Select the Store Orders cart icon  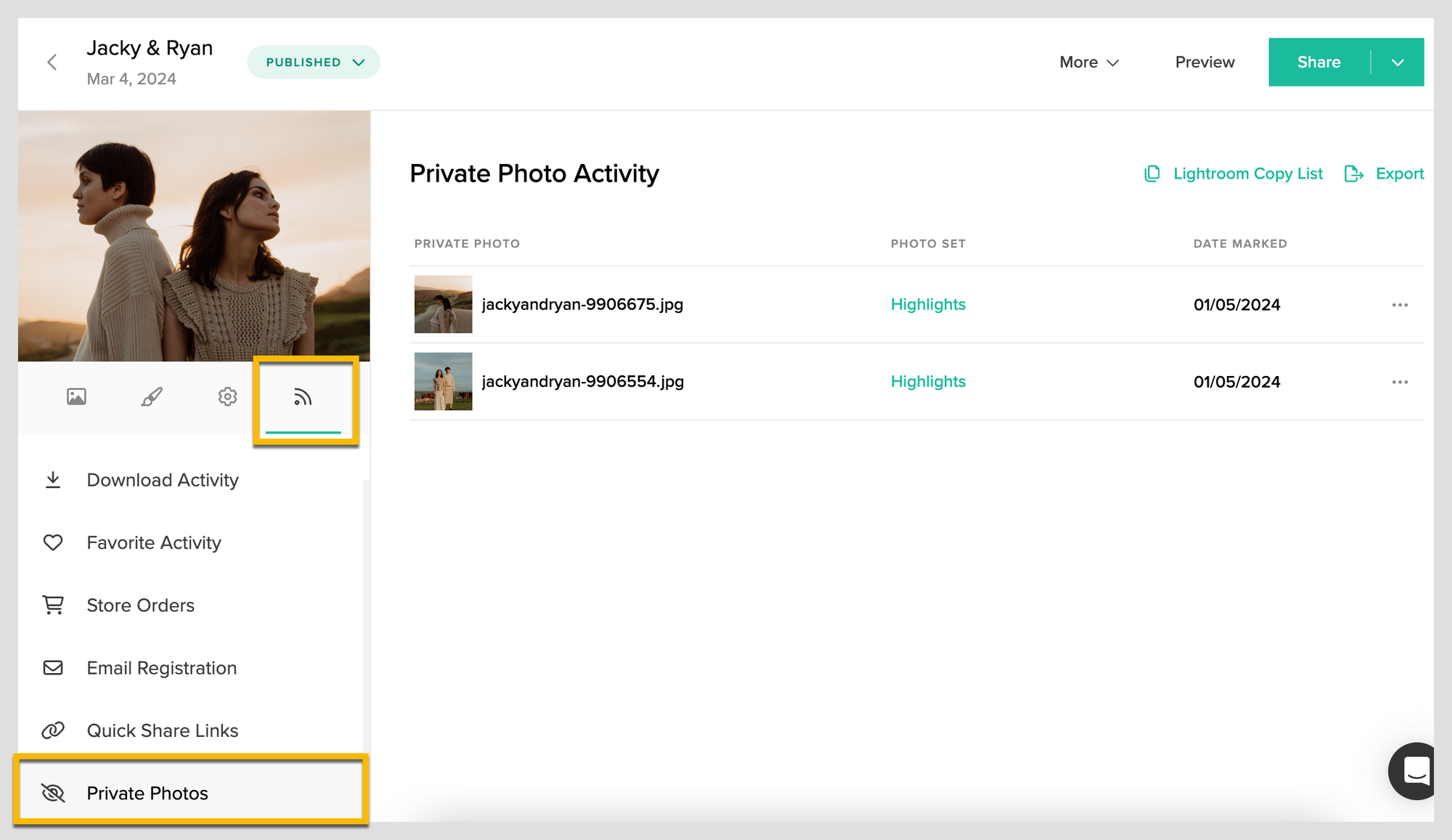click(x=53, y=605)
